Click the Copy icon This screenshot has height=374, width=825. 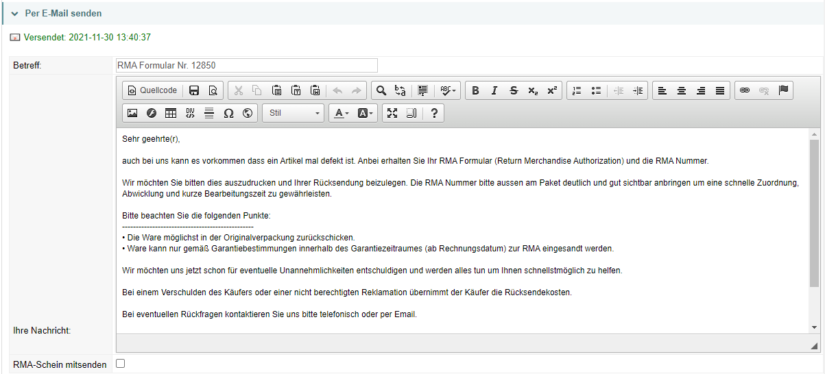pos(257,90)
